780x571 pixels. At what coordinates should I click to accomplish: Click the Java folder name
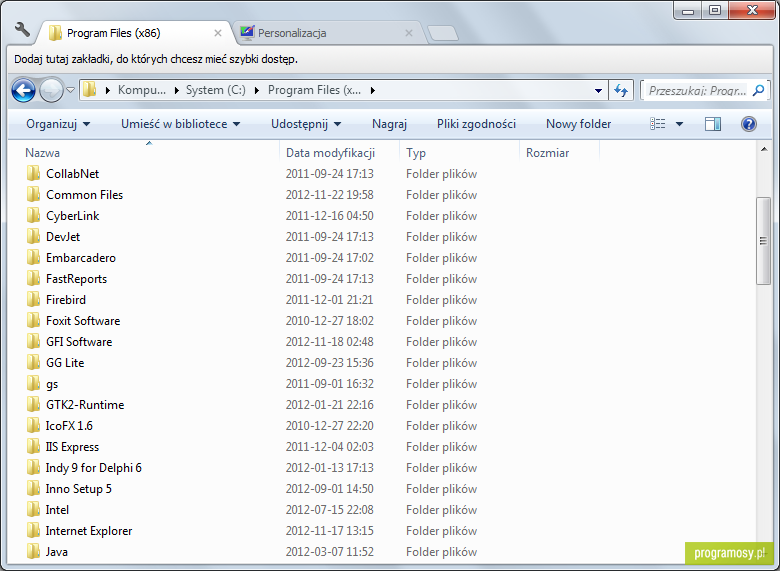pos(57,552)
